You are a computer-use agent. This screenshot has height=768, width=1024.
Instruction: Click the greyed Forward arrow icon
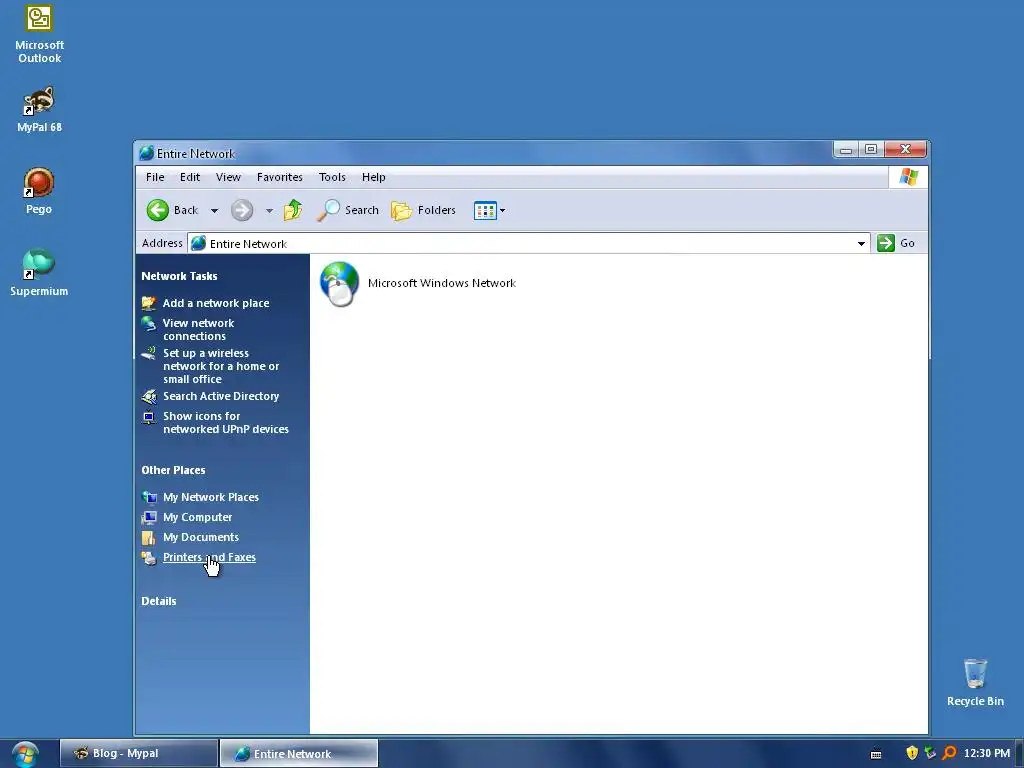point(242,210)
